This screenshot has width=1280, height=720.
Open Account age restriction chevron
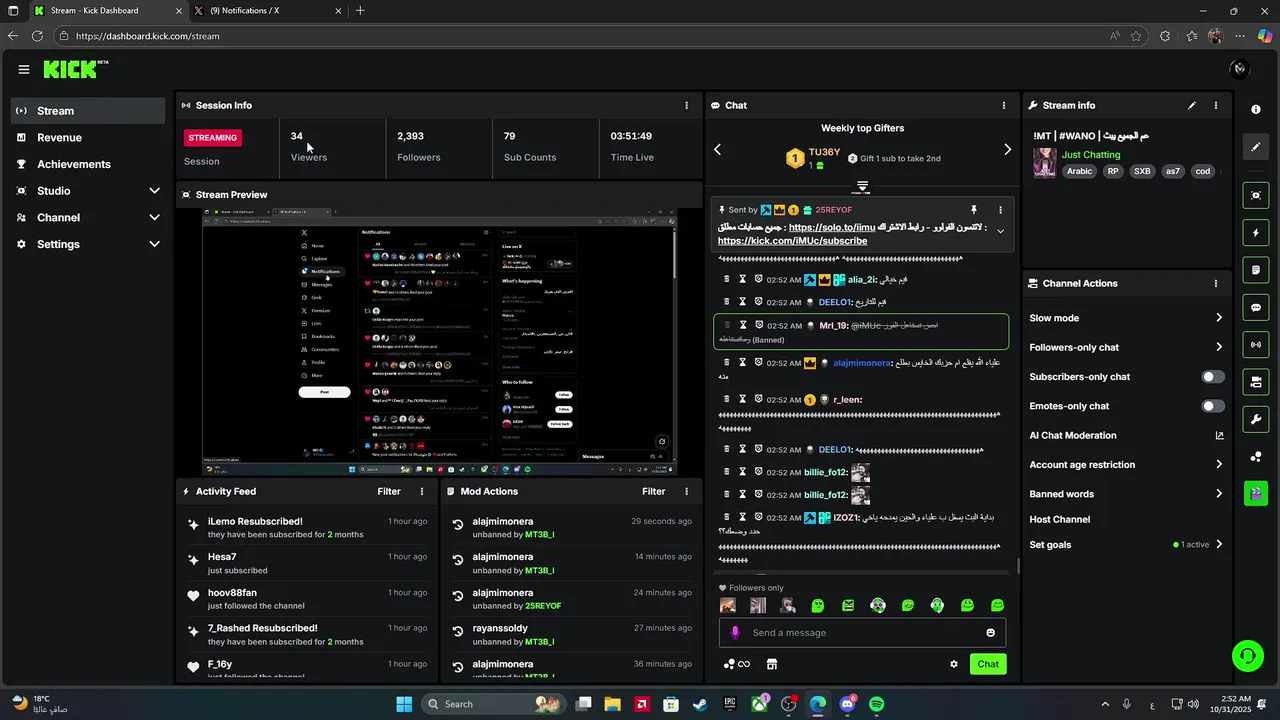coord(1219,465)
